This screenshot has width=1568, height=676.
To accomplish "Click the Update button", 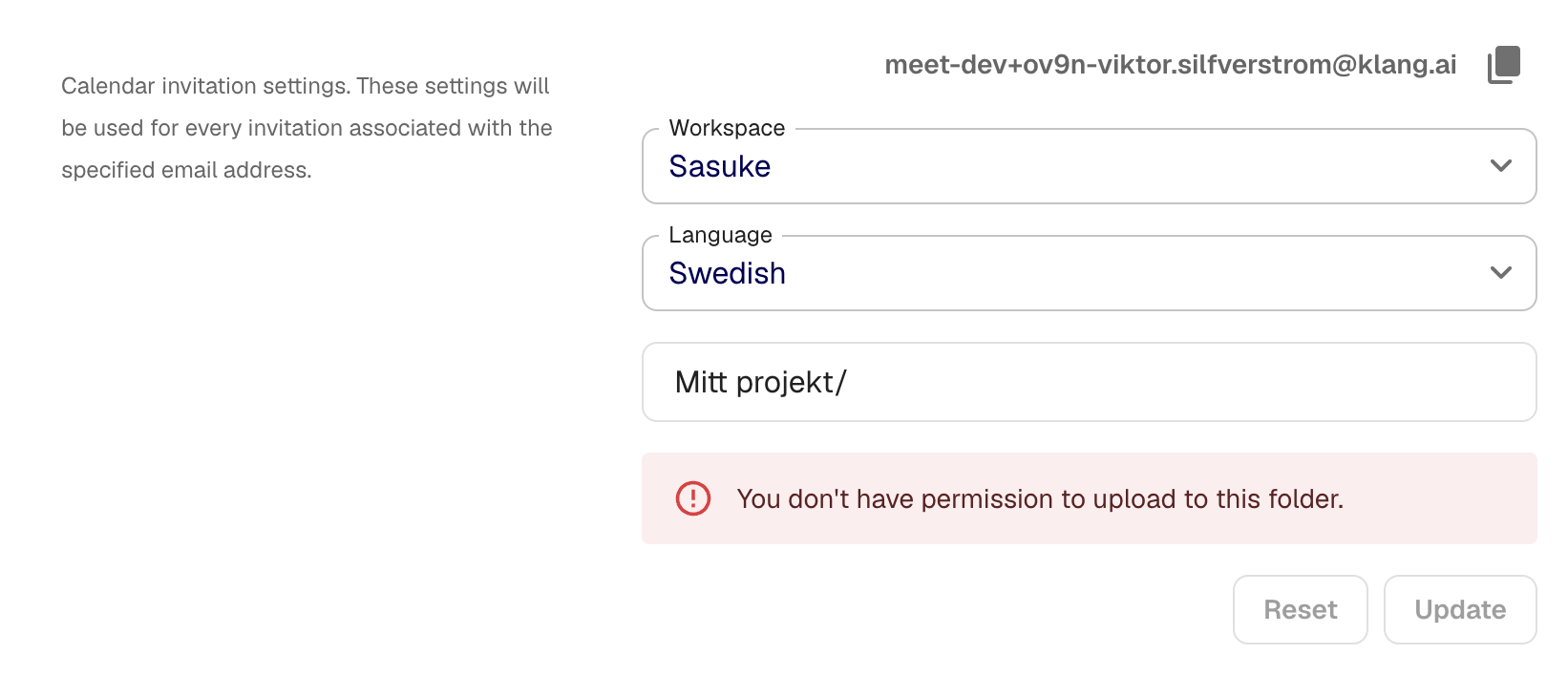I will point(1459,609).
